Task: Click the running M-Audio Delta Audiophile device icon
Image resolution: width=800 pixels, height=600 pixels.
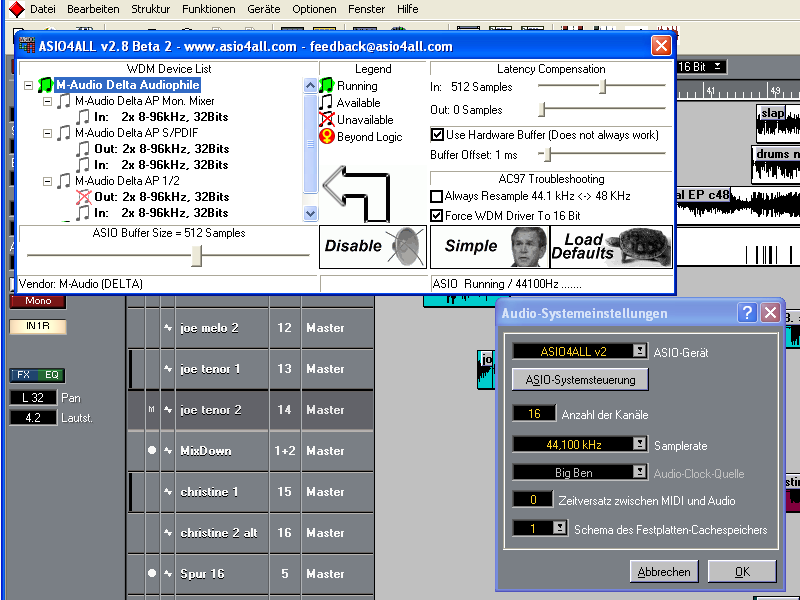Action: click(45, 85)
